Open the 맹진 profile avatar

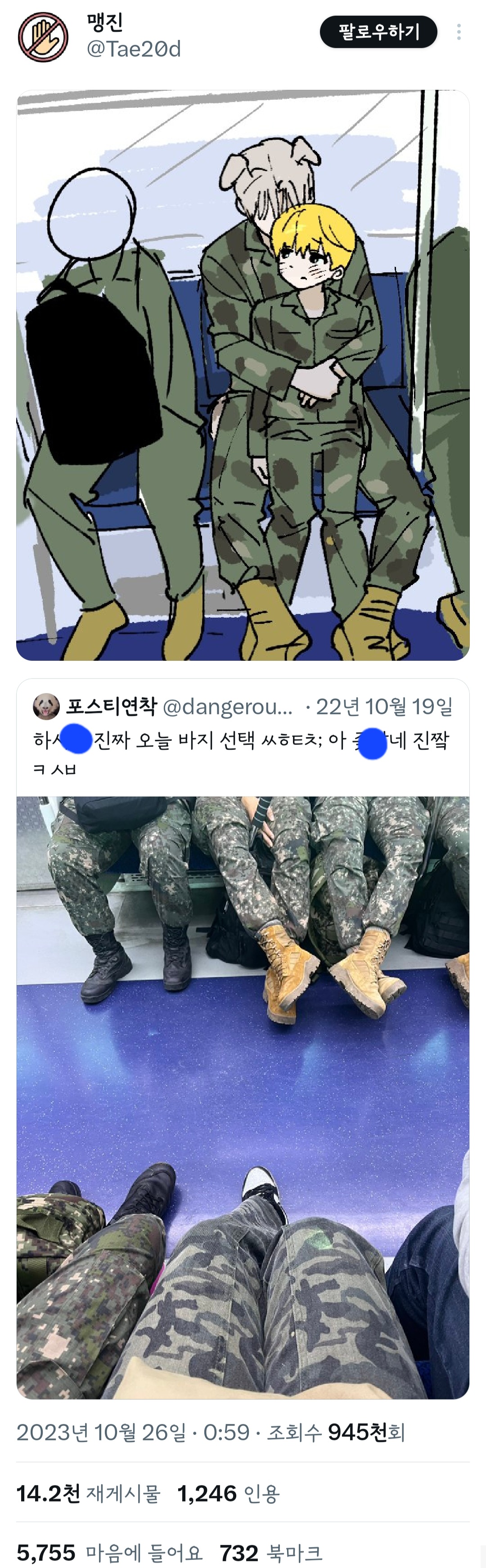point(43,36)
